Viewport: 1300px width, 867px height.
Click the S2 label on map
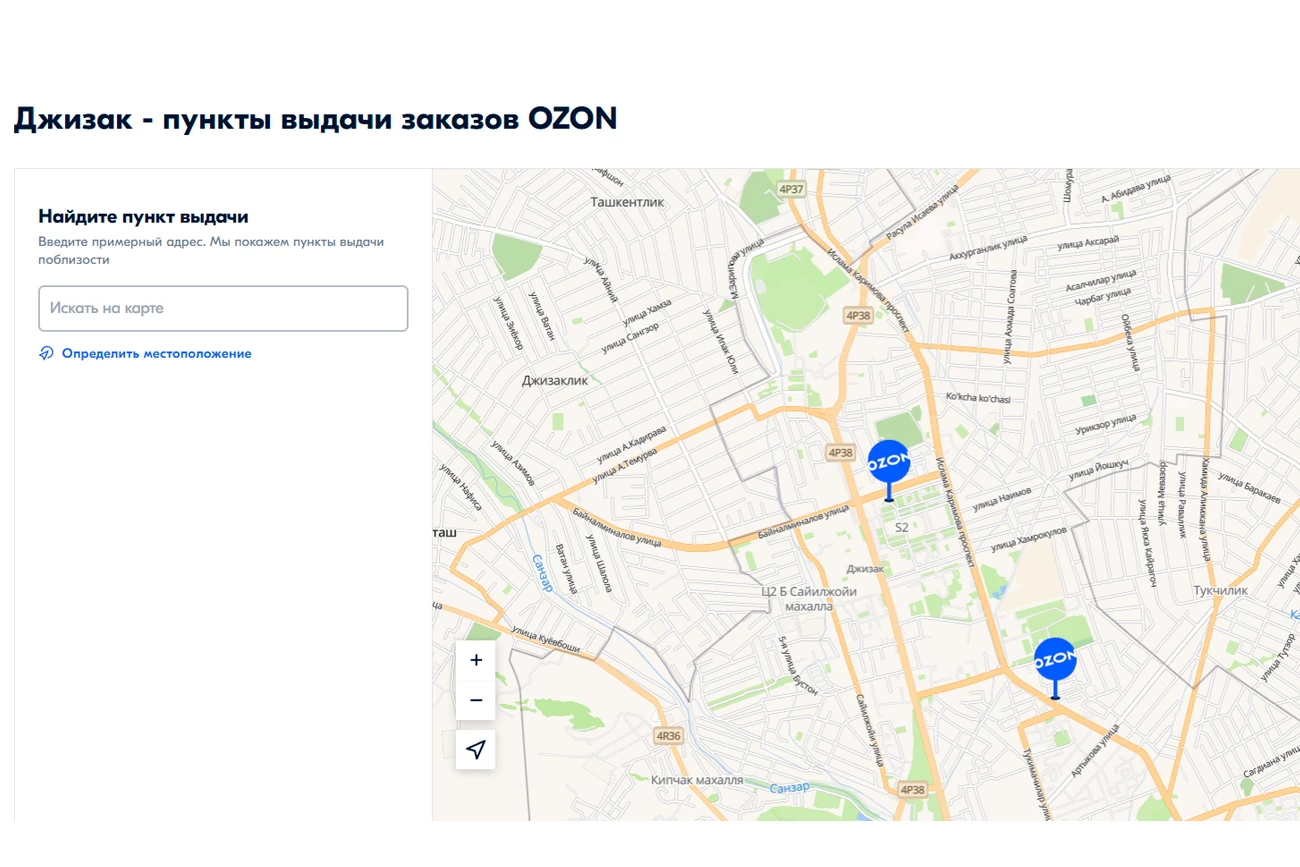pos(901,527)
